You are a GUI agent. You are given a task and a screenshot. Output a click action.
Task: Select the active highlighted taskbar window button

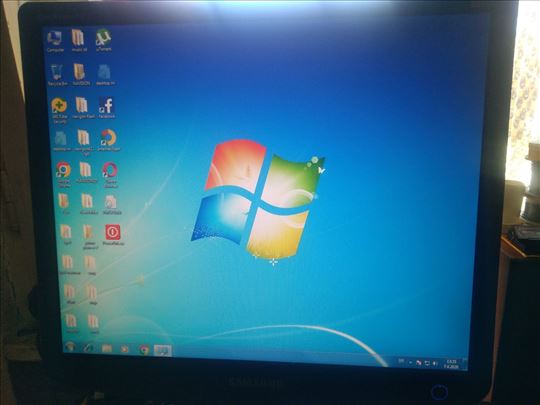click(x=162, y=351)
